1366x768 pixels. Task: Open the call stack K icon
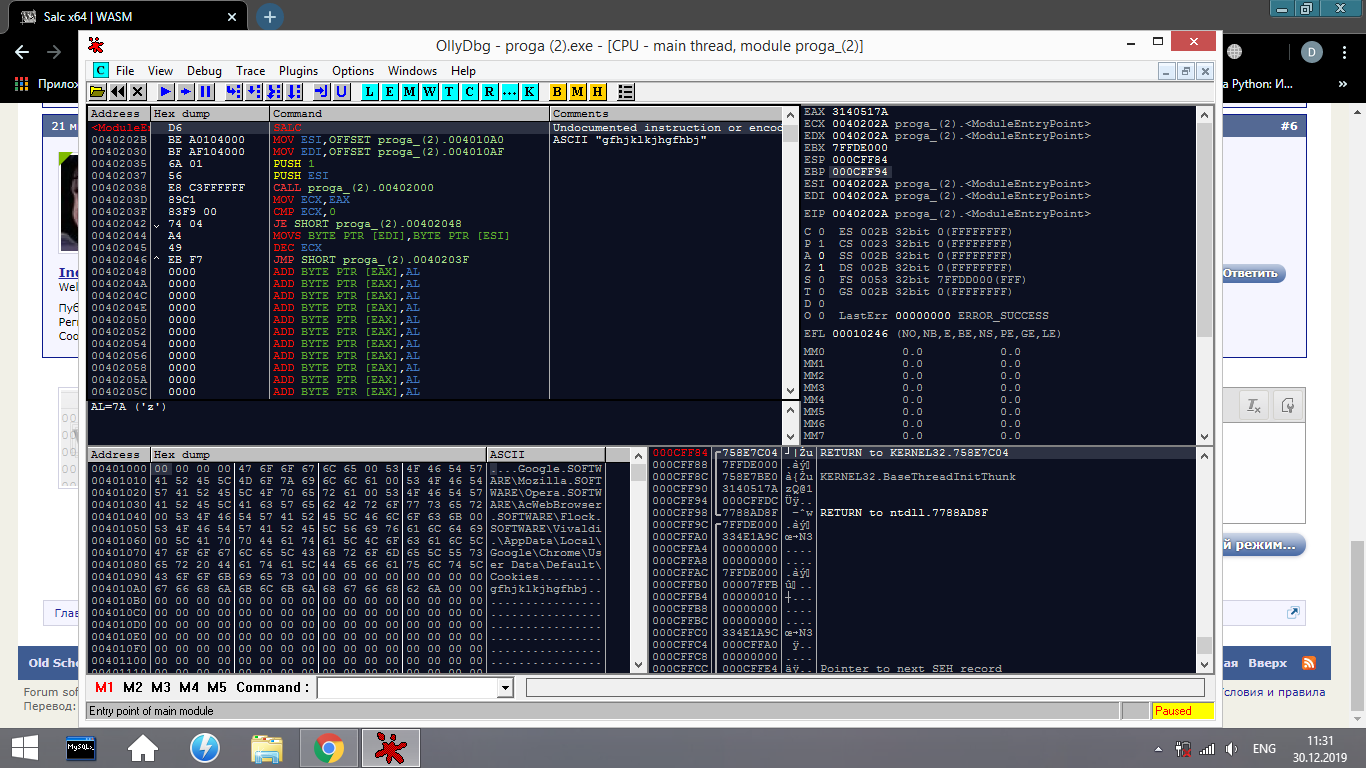pos(530,92)
